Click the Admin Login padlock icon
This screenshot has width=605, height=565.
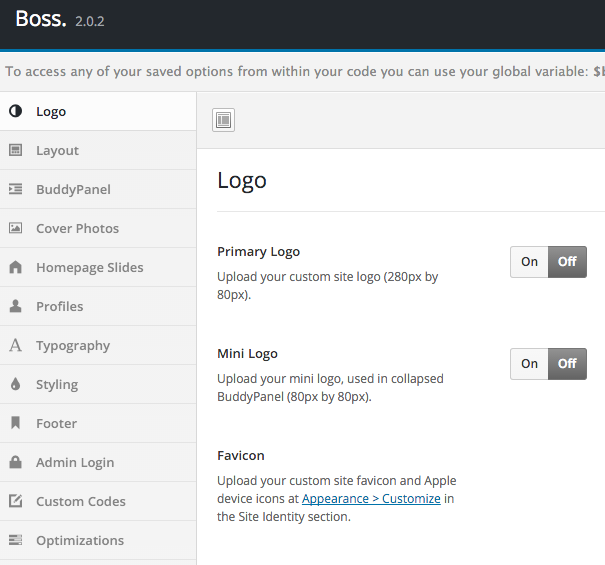pos(15,462)
